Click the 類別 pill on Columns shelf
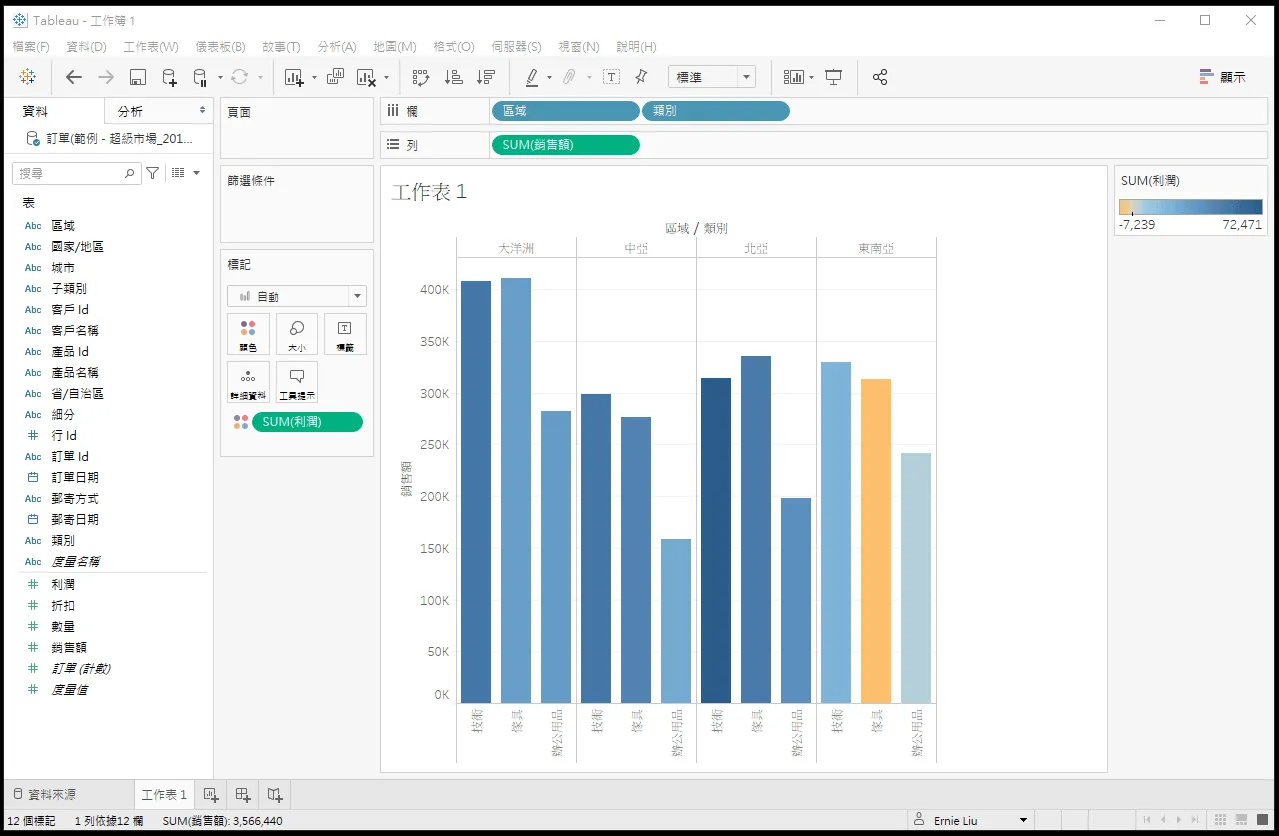 pos(716,111)
